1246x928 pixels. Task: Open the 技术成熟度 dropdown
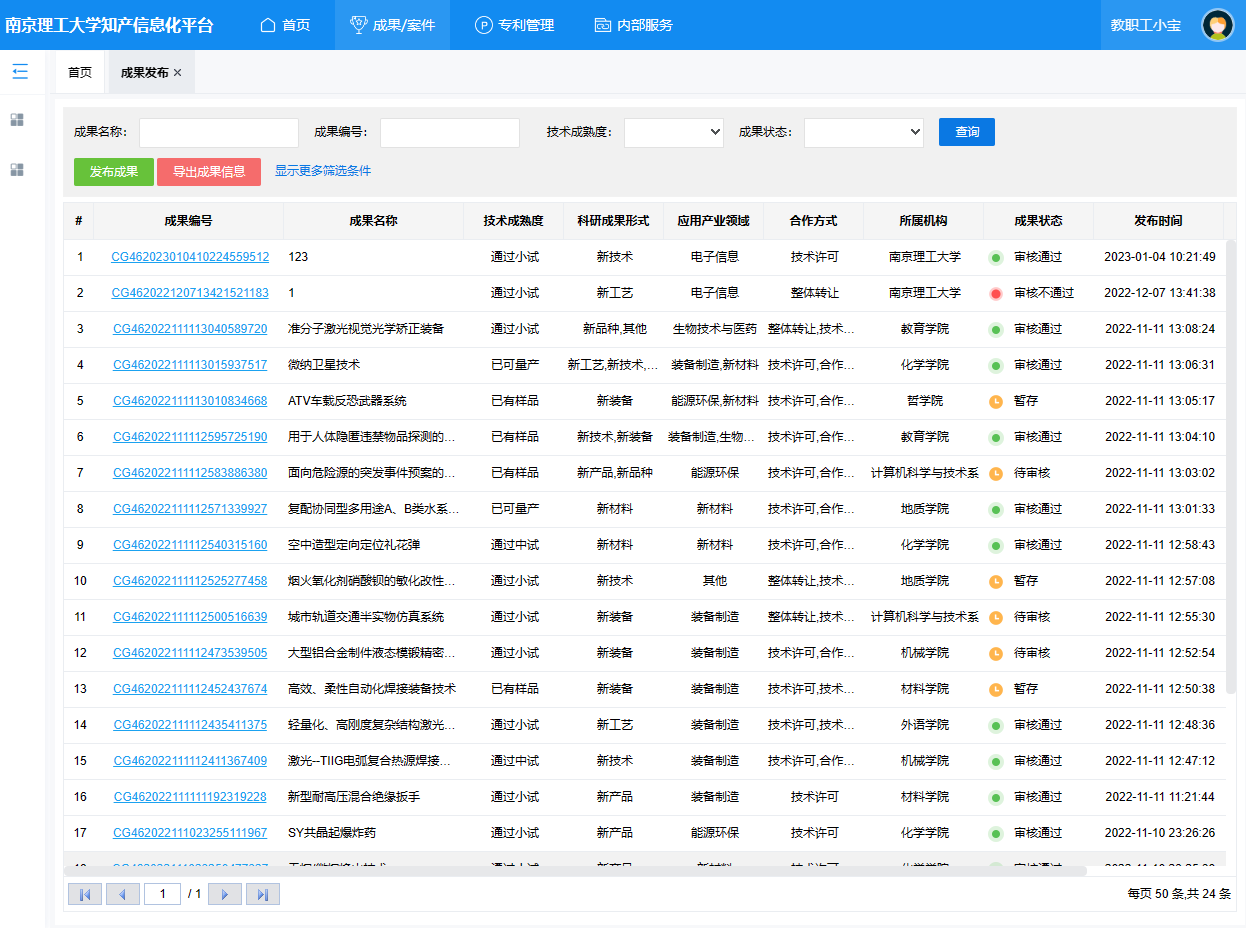pos(674,132)
